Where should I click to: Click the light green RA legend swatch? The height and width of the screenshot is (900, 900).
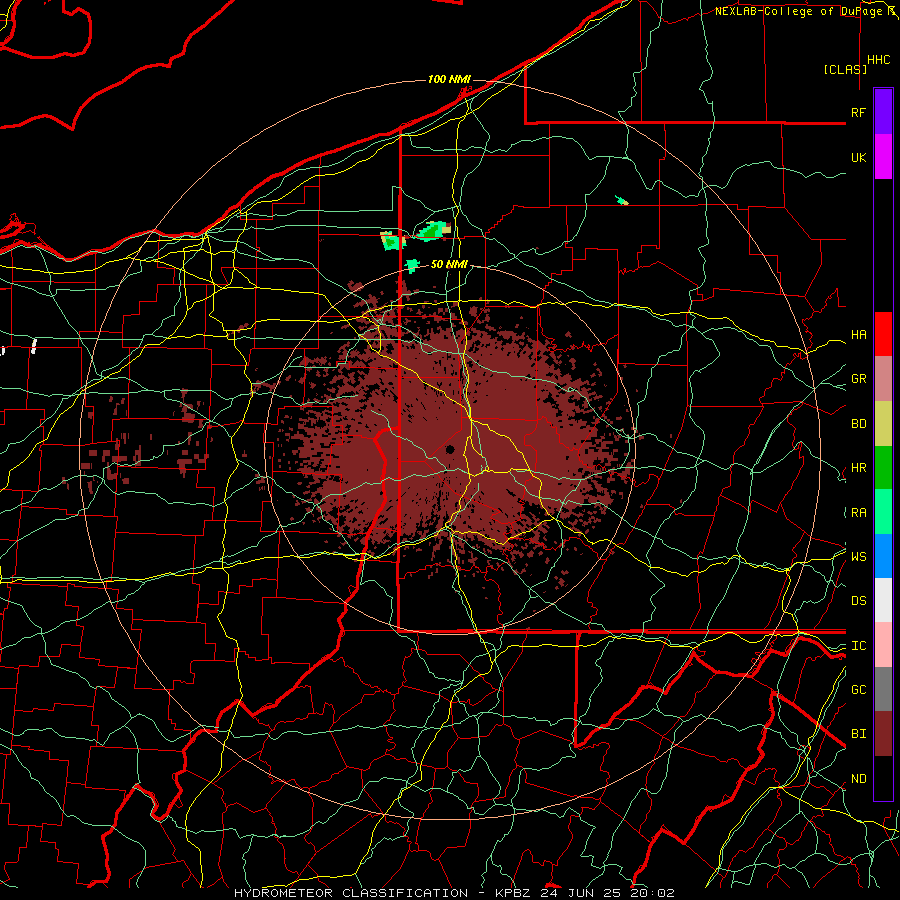click(x=883, y=512)
